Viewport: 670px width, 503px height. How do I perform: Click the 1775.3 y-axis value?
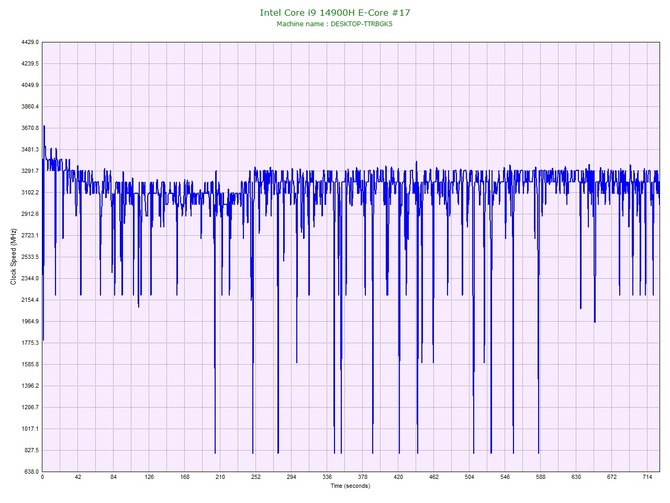pyautogui.click(x=30, y=343)
